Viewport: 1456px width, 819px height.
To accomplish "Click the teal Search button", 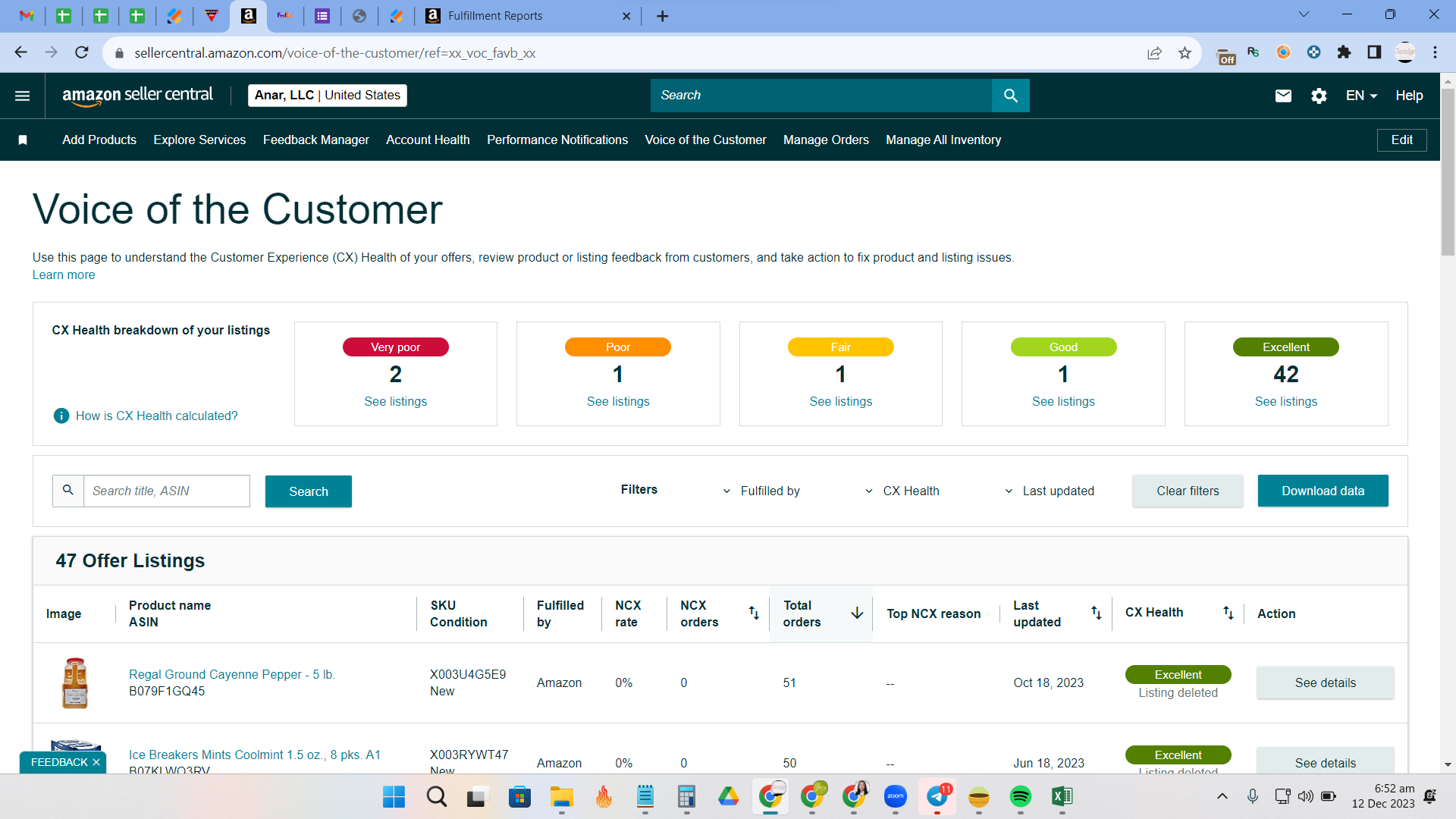I will pyautogui.click(x=308, y=491).
